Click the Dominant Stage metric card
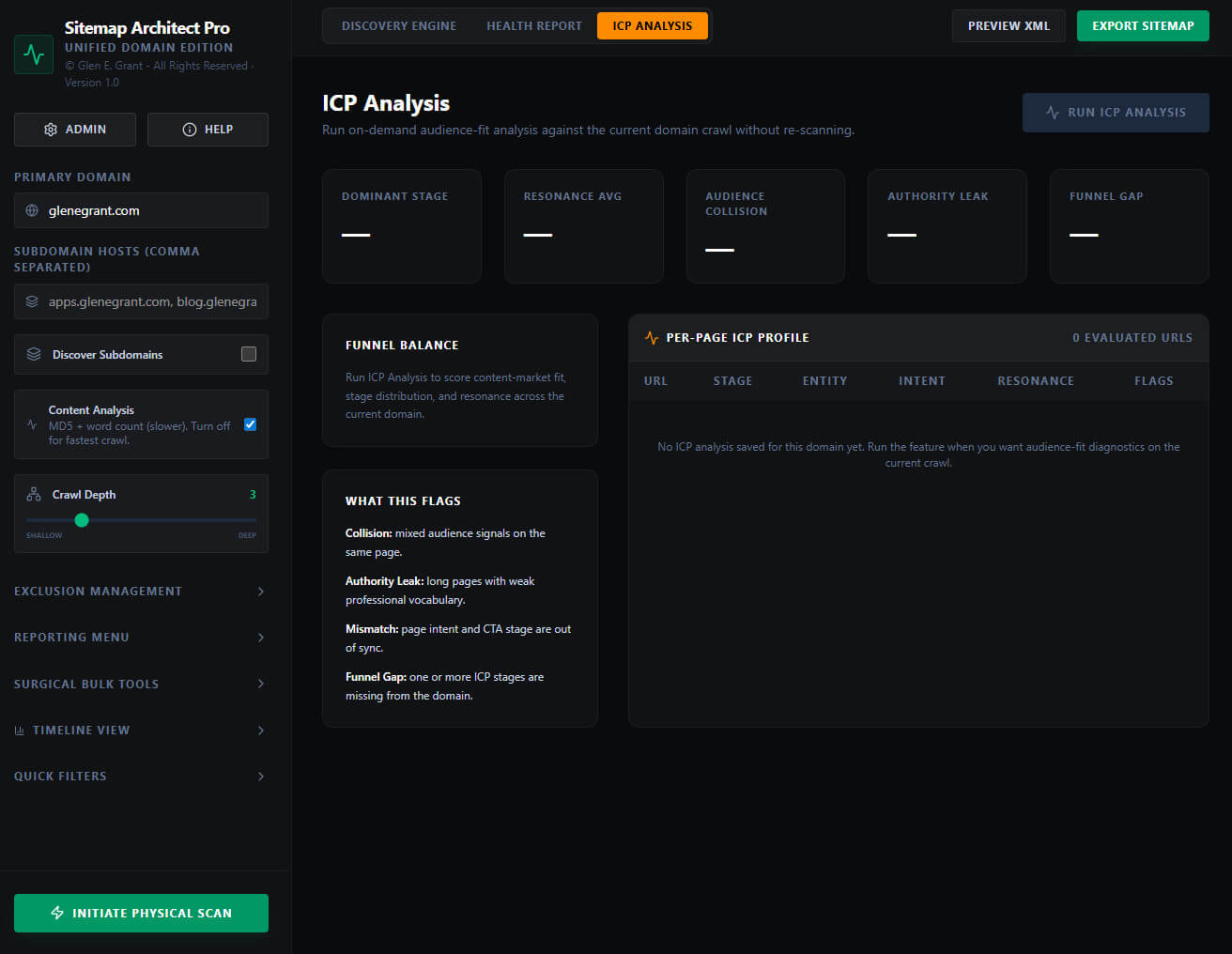Viewport: 1232px width, 954px height. click(402, 226)
